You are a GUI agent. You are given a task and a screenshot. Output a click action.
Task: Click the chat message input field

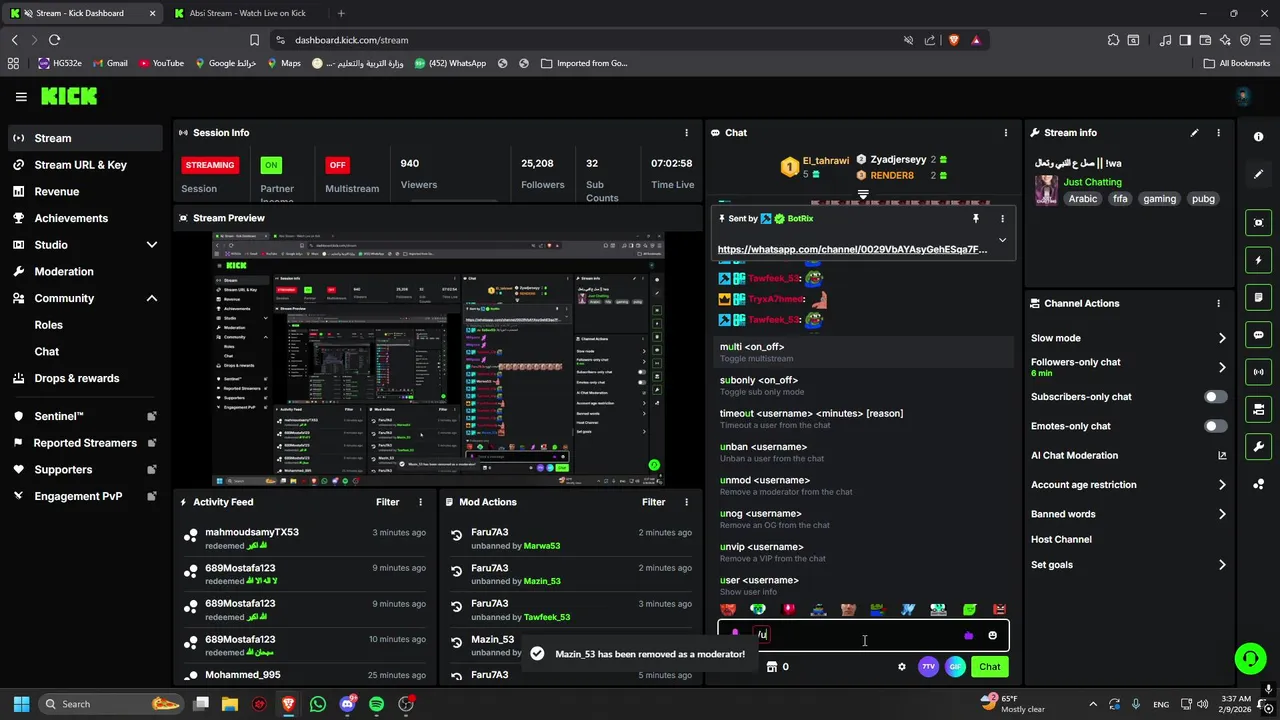pyautogui.click(x=863, y=635)
